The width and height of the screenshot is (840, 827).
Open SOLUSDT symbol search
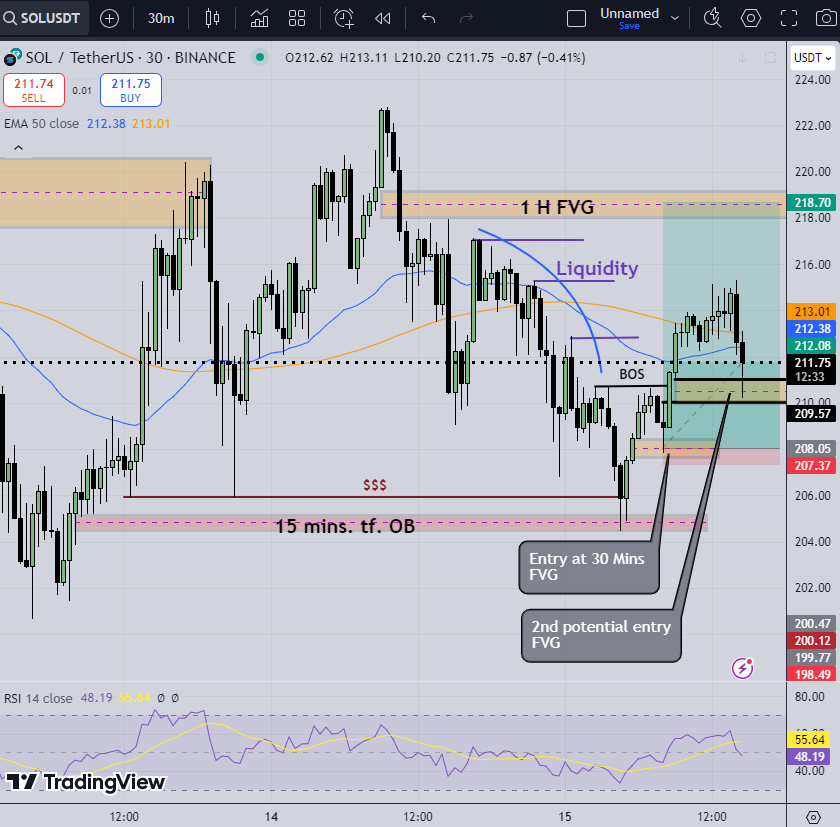pos(42,18)
